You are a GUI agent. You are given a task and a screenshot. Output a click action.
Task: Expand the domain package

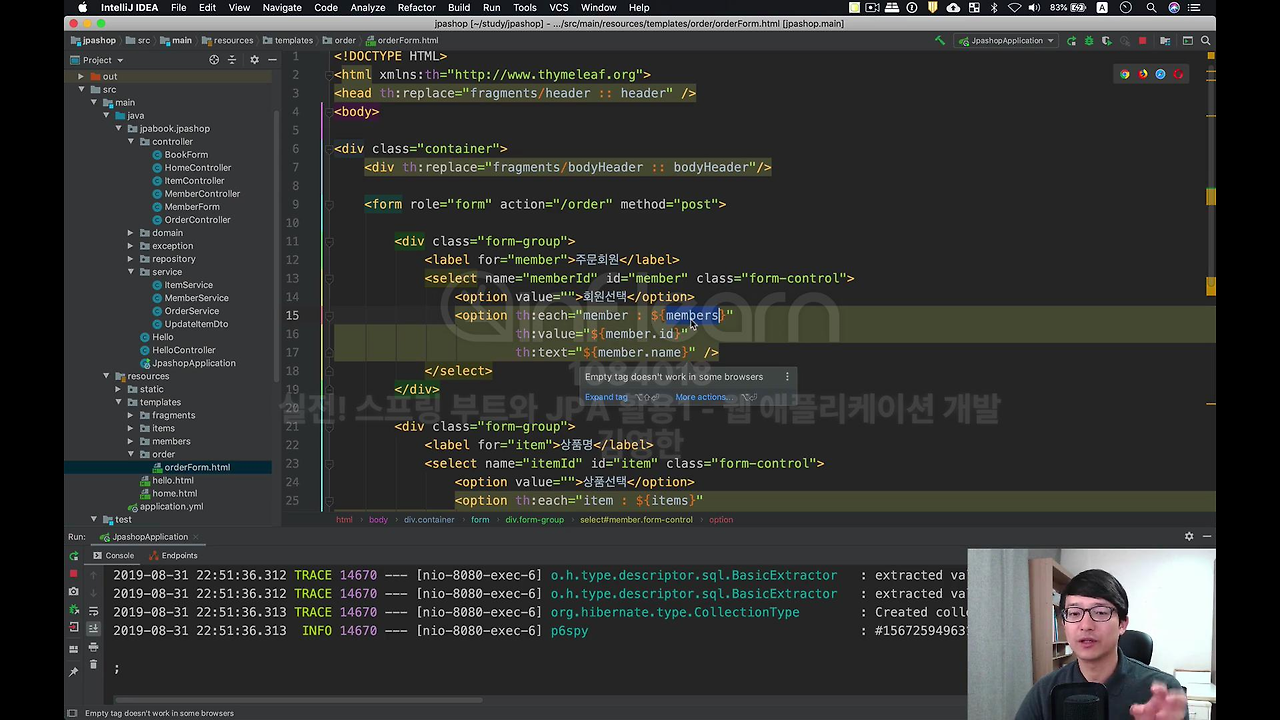click(x=130, y=233)
